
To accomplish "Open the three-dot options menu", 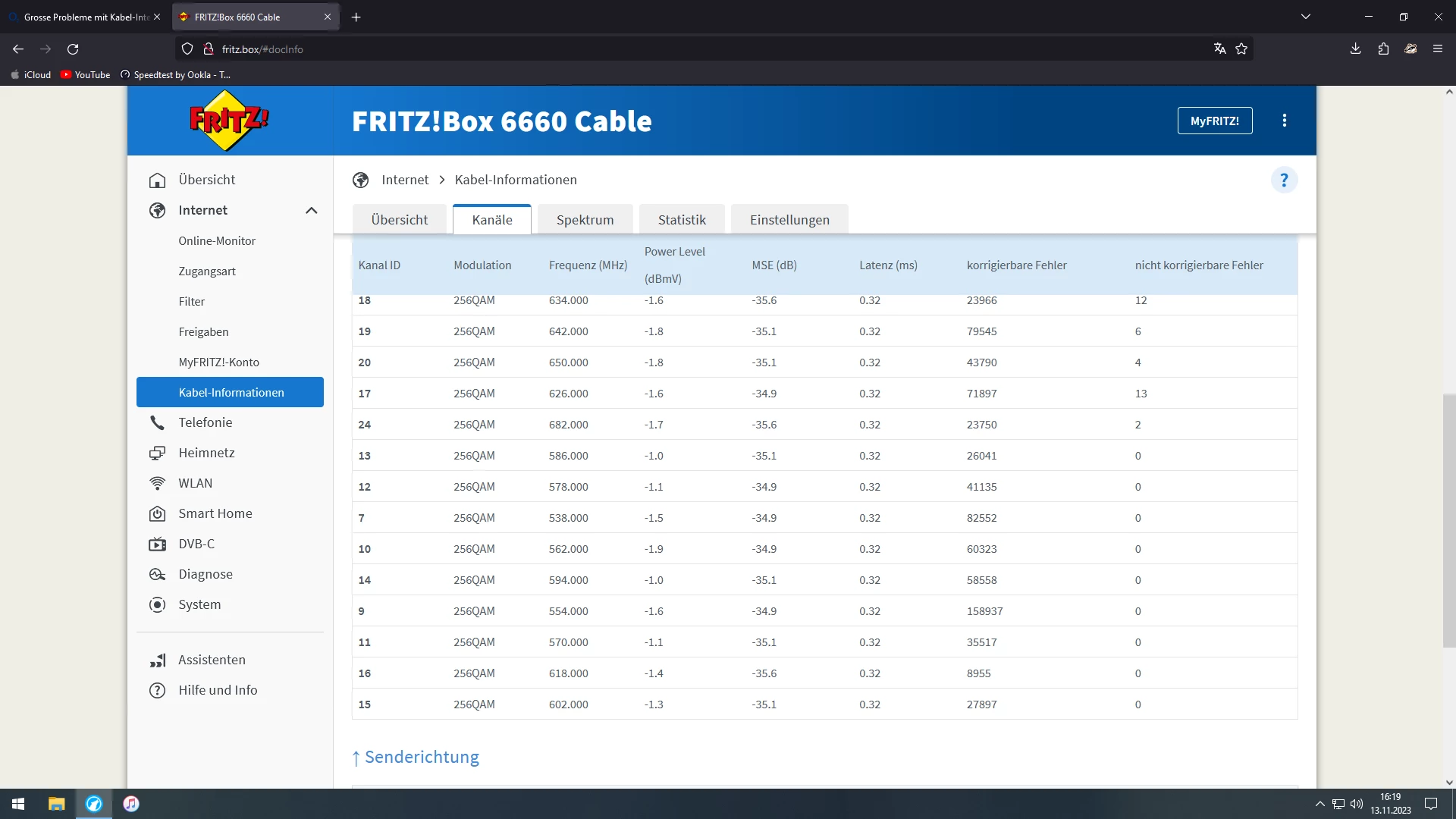I will point(1284,121).
